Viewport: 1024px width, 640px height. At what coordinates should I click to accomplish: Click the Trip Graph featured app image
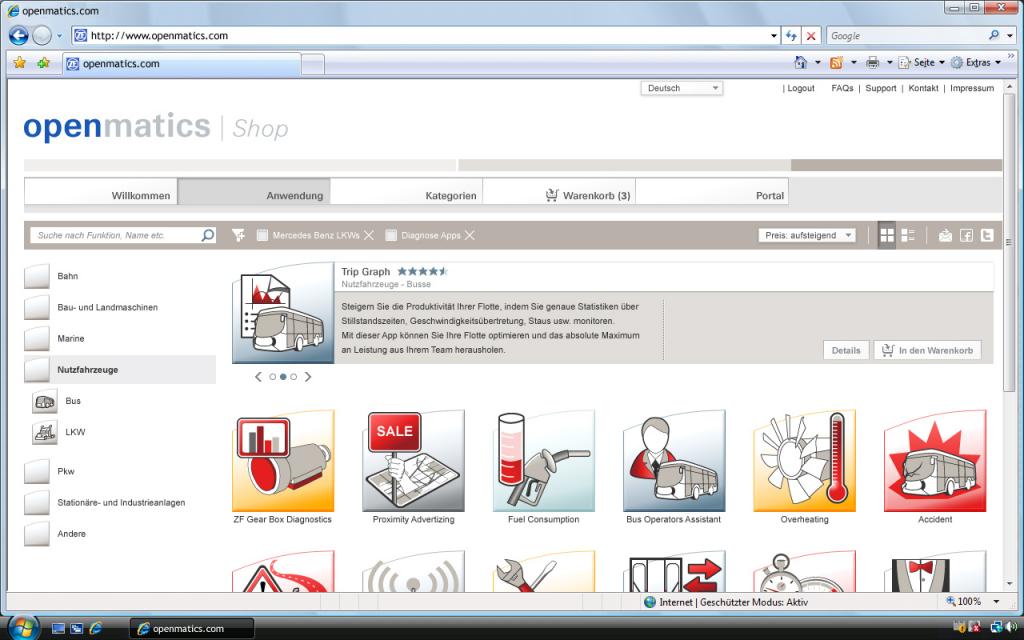click(x=283, y=313)
